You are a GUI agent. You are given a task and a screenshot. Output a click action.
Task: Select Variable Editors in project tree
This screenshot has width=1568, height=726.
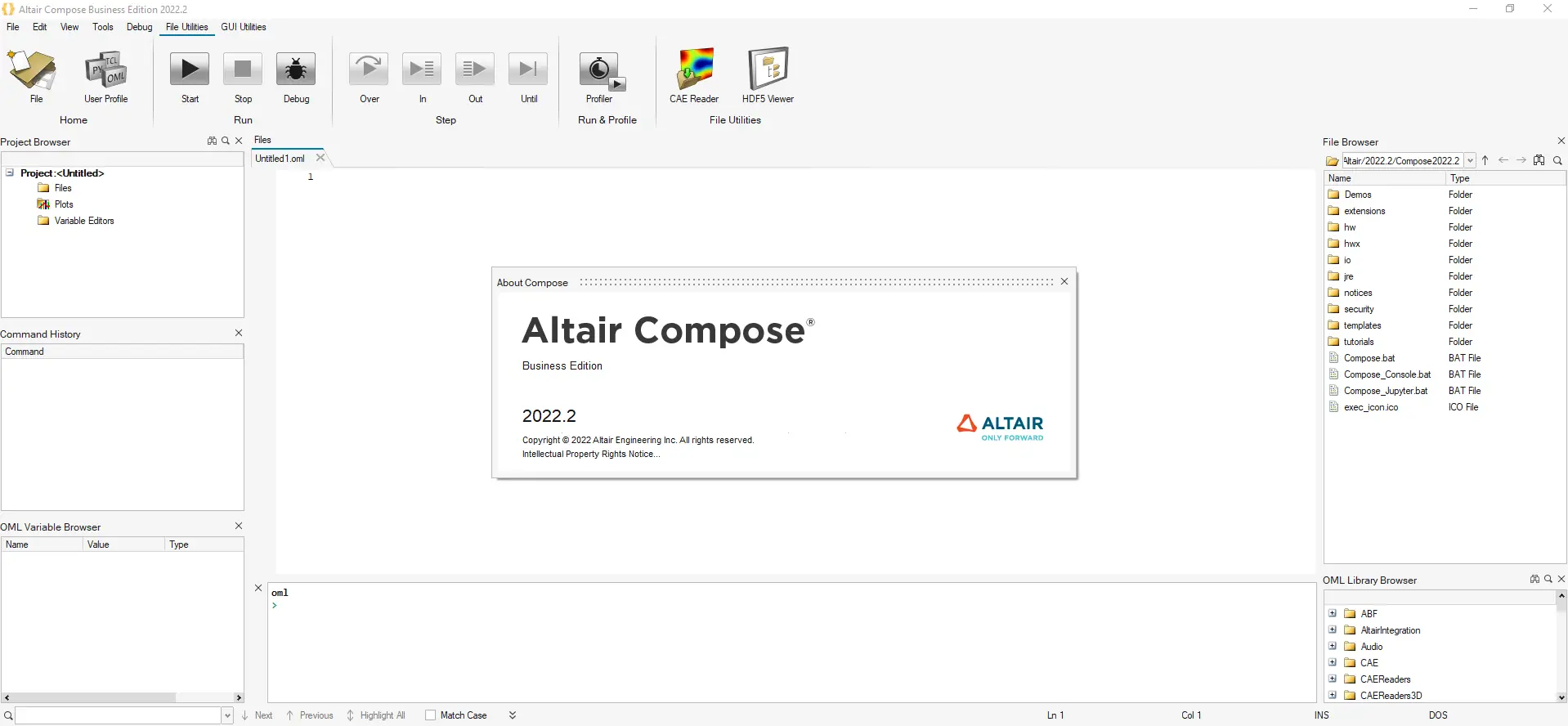point(84,221)
